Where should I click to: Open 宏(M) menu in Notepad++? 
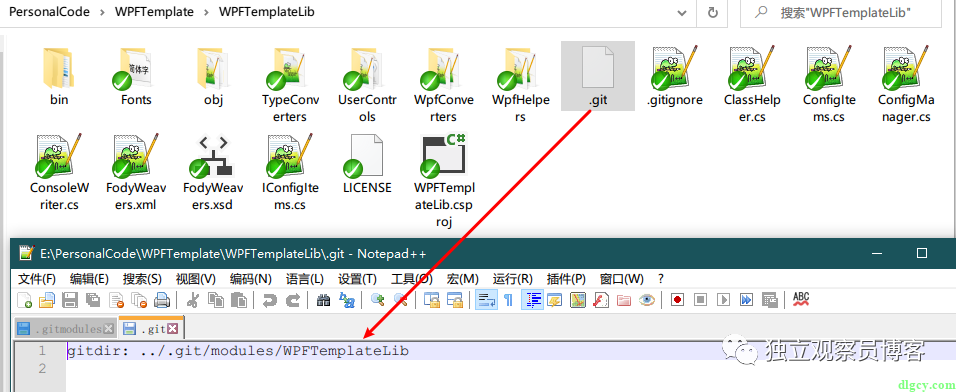click(462, 279)
